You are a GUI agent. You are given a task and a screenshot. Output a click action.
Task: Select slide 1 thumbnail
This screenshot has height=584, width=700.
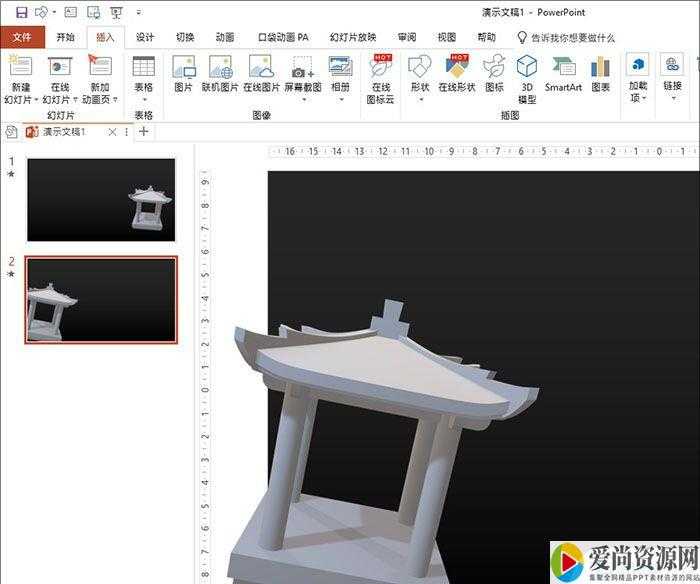(101, 199)
